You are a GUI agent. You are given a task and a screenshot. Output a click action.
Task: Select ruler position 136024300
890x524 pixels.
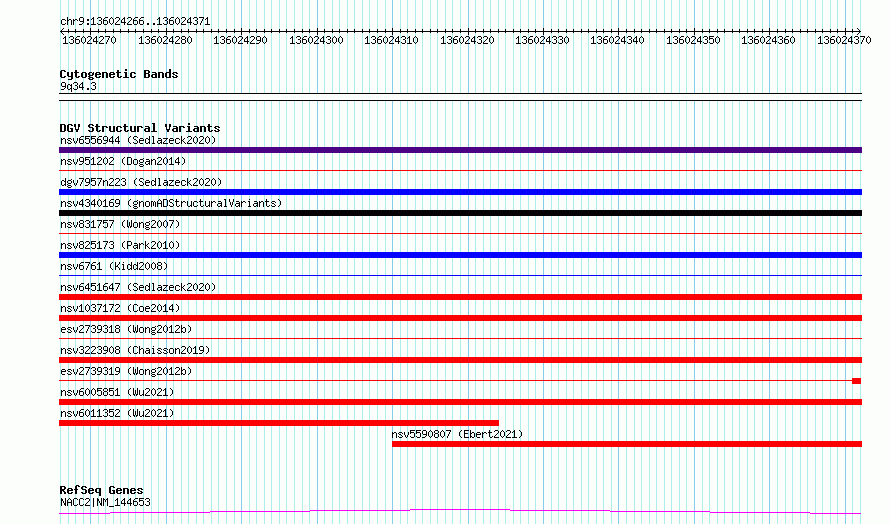[316, 40]
